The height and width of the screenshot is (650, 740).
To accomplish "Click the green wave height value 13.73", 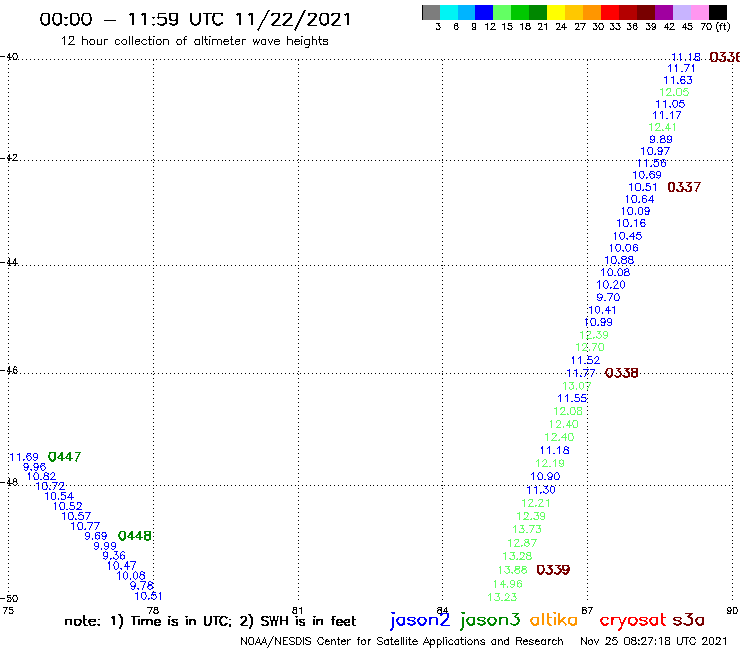I will coord(527,529).
